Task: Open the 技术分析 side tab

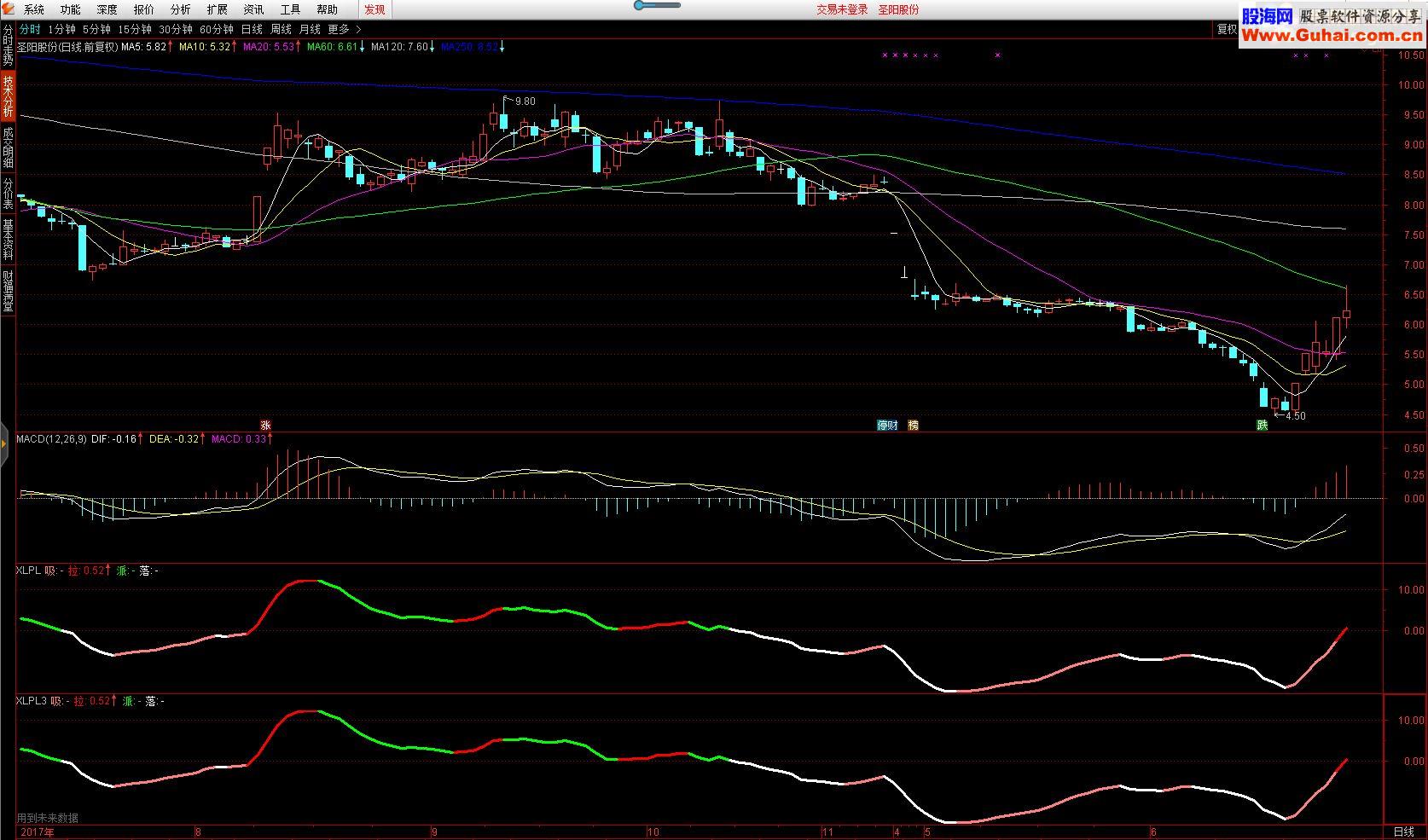Action: (8, 96)
